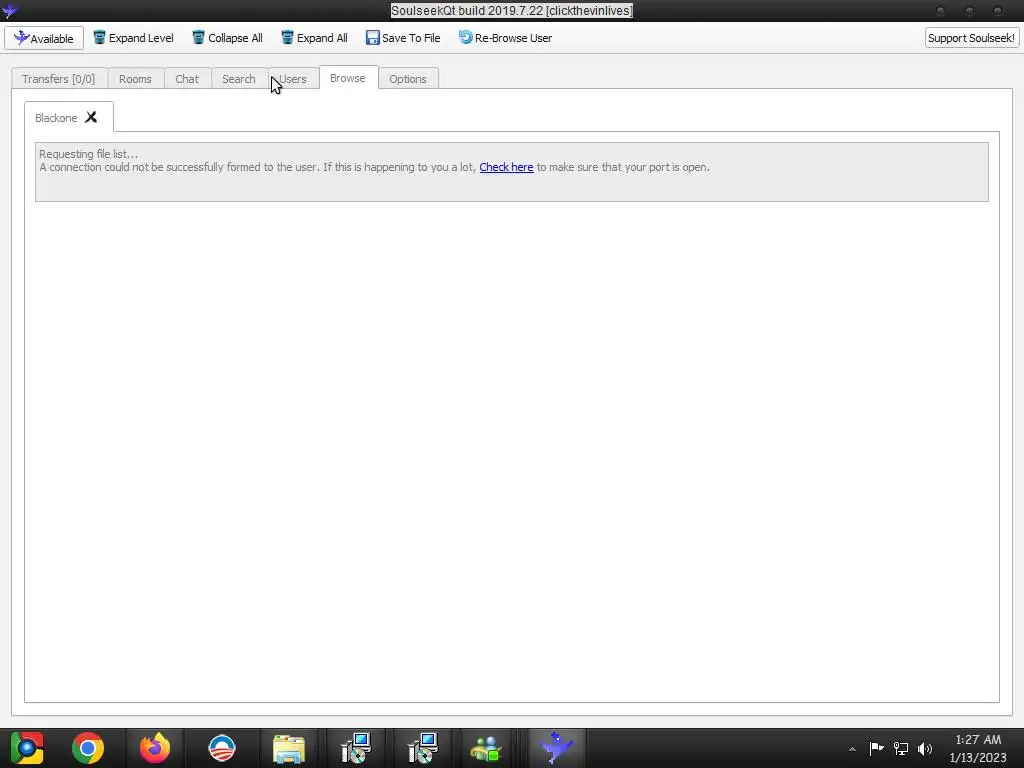
Task: Switch to the Chat tab
Action: click(187, 78)
